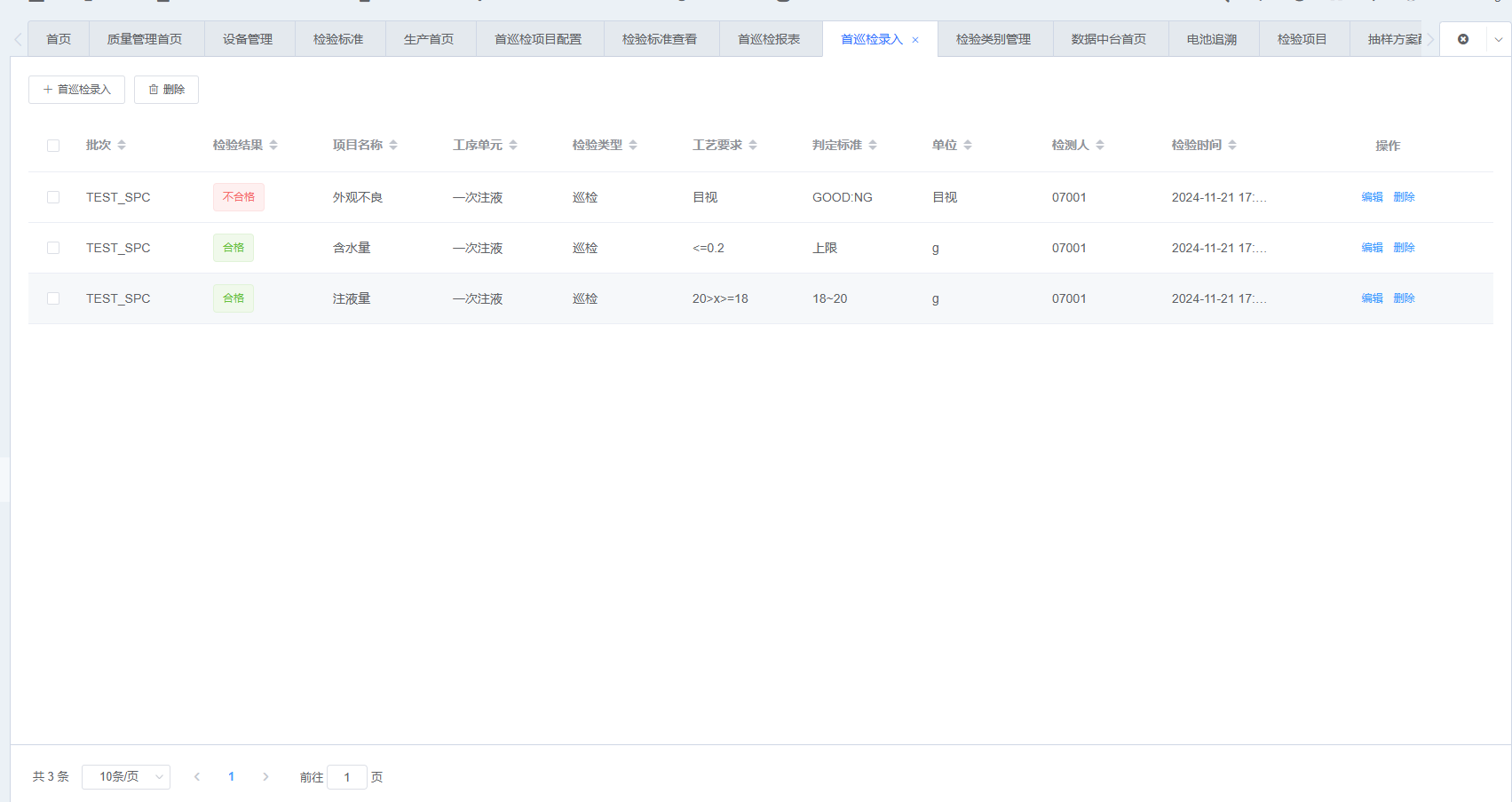Check the row checkbox for 外观不良
The image size is (1512, 802).
53,197
